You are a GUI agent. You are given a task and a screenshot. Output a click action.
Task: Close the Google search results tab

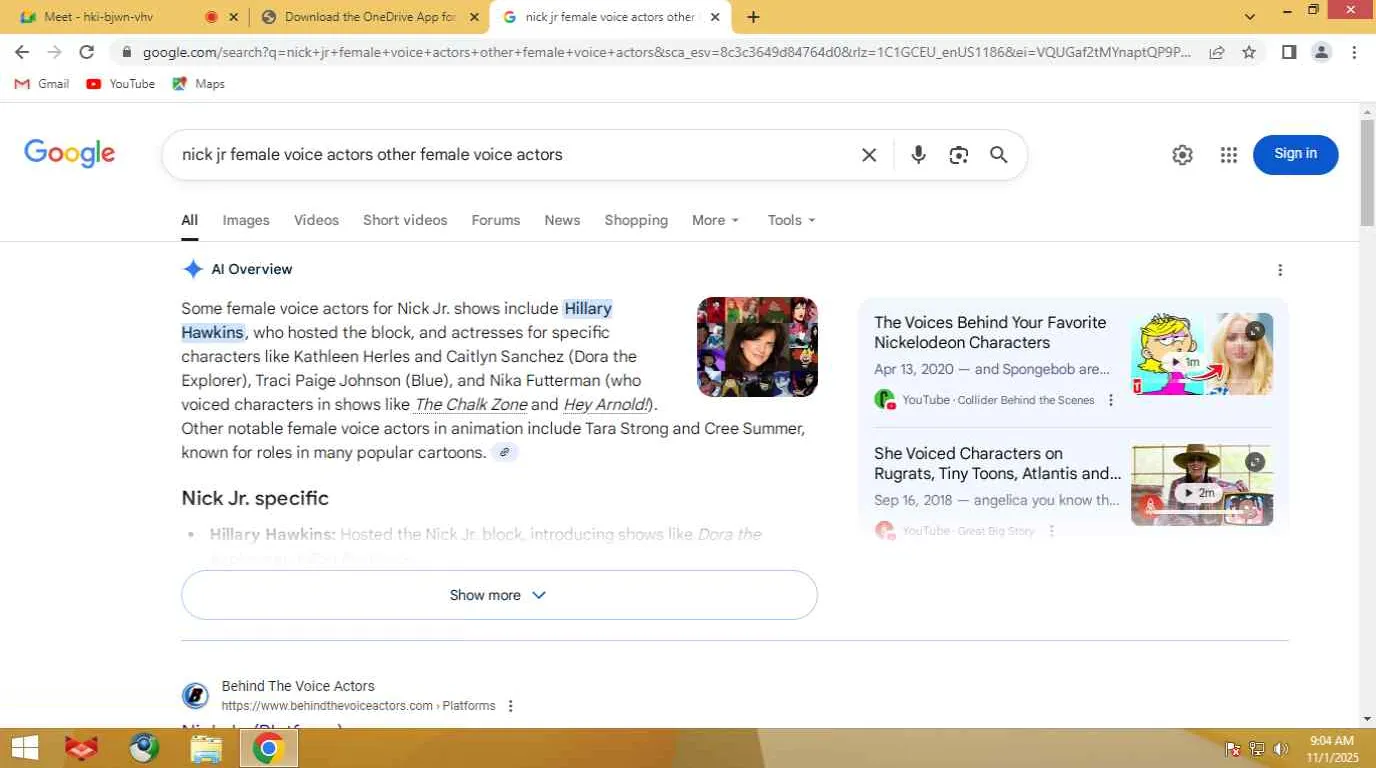click(x=715, y=17)
